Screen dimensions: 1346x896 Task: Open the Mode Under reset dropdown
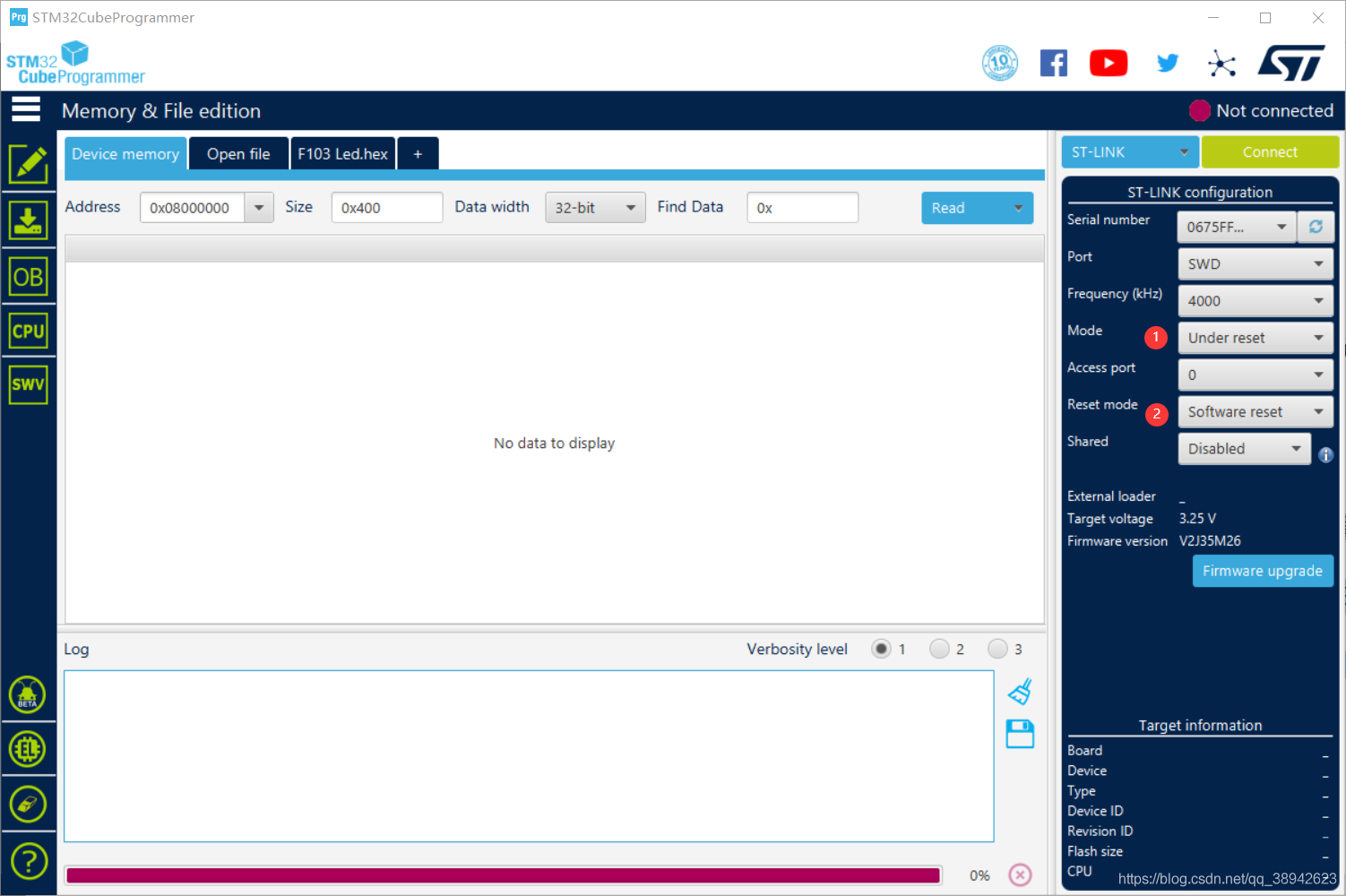pos(1255,338)
